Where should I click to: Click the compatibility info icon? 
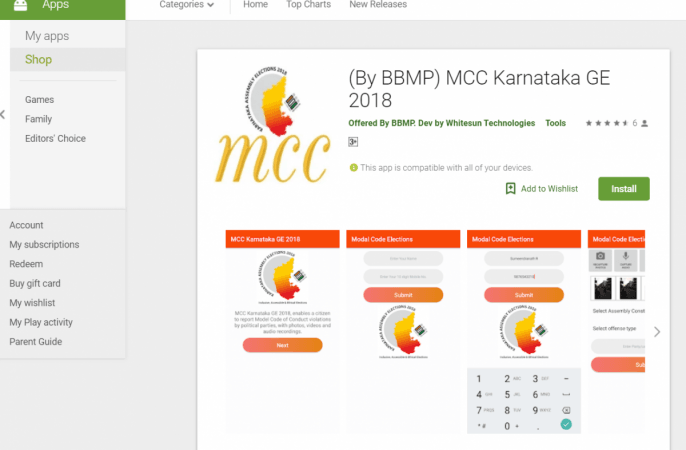[x=354, y=167]
